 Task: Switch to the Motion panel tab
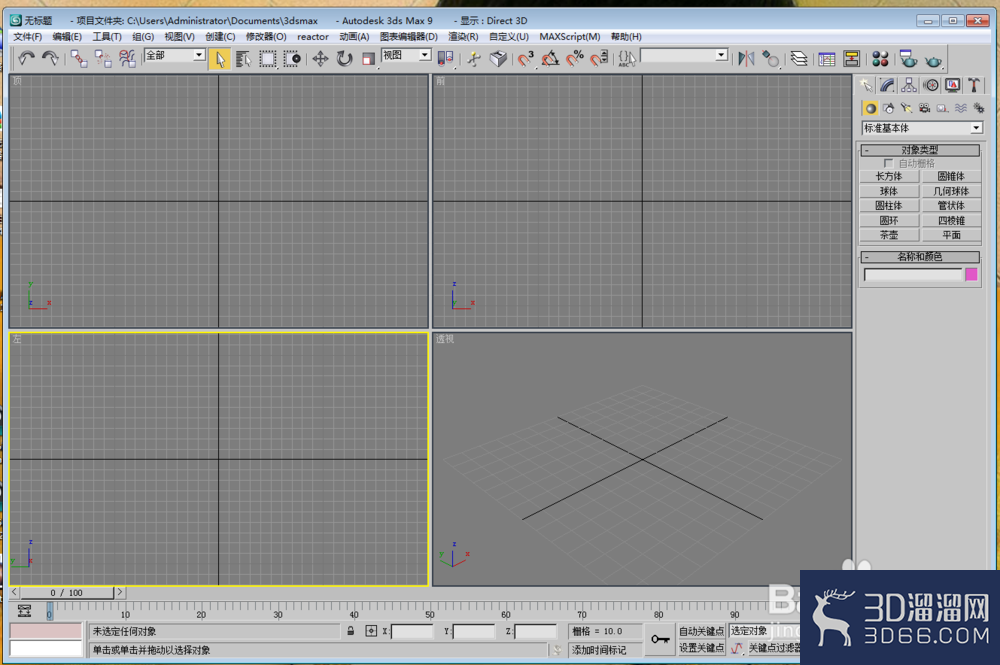click(930, 85)
